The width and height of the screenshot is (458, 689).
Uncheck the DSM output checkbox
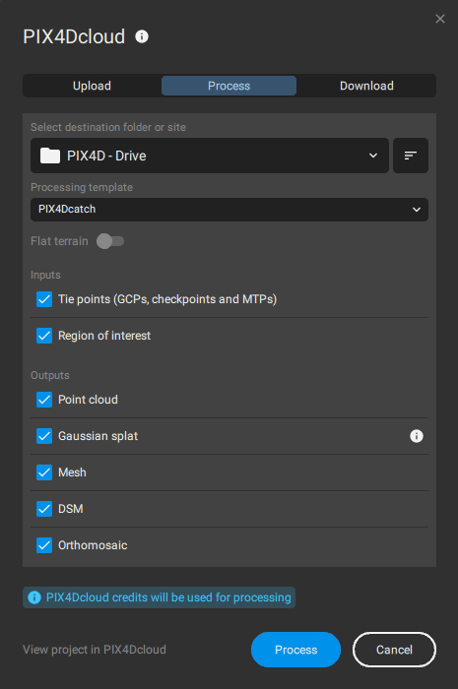coord(44,509)
